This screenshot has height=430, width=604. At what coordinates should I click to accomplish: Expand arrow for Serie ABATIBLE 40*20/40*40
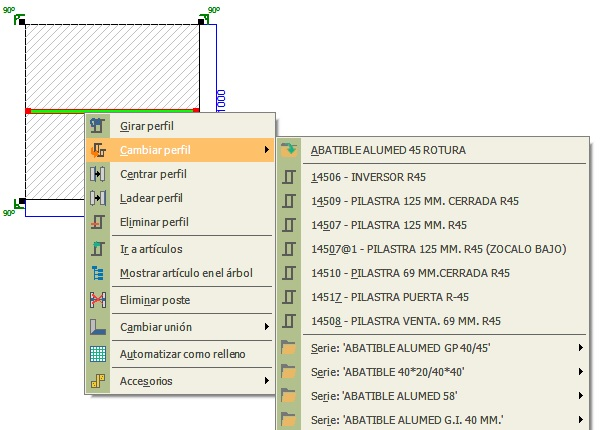click(581, 371)
